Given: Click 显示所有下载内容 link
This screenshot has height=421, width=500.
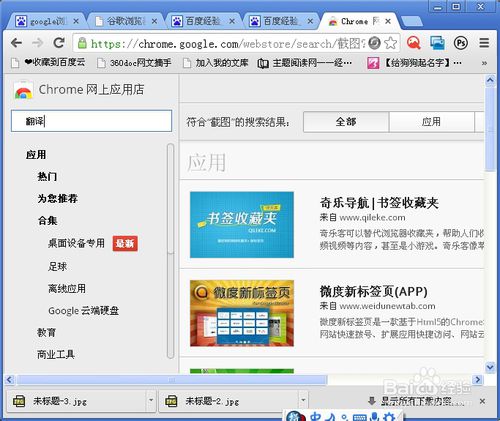Looking at the screenshot, I should tap(417, 401).
